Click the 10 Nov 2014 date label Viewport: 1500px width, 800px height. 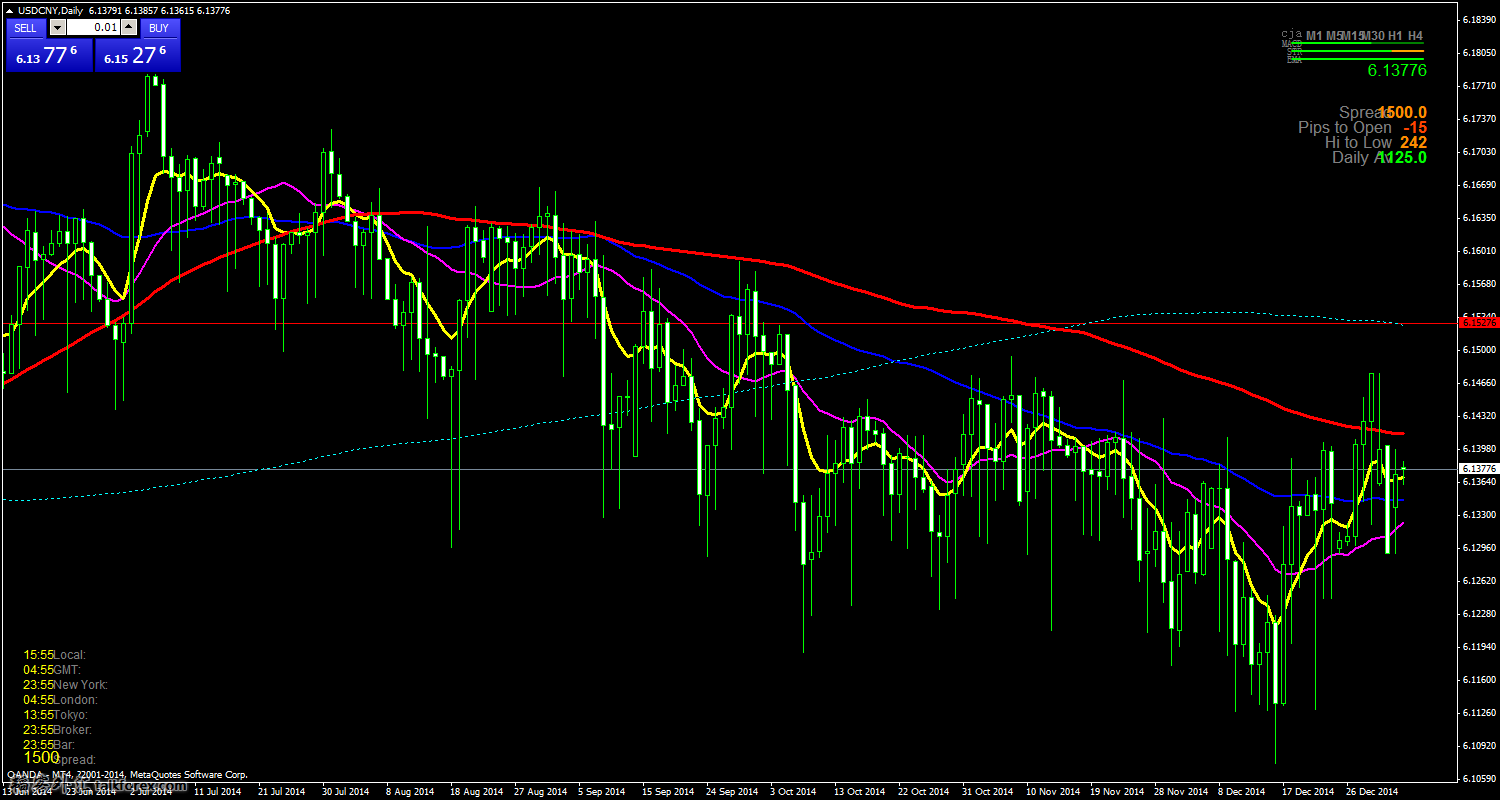point(1051,791)
